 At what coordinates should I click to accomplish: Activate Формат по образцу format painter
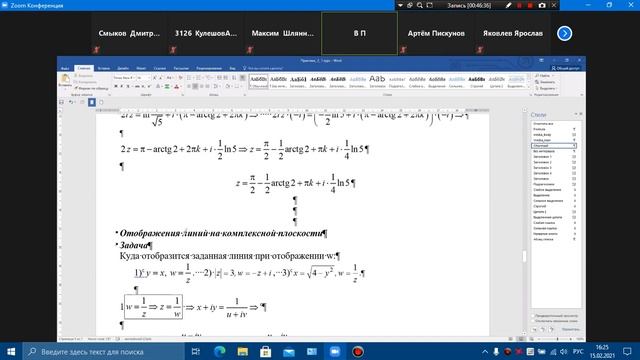[91, 88]
